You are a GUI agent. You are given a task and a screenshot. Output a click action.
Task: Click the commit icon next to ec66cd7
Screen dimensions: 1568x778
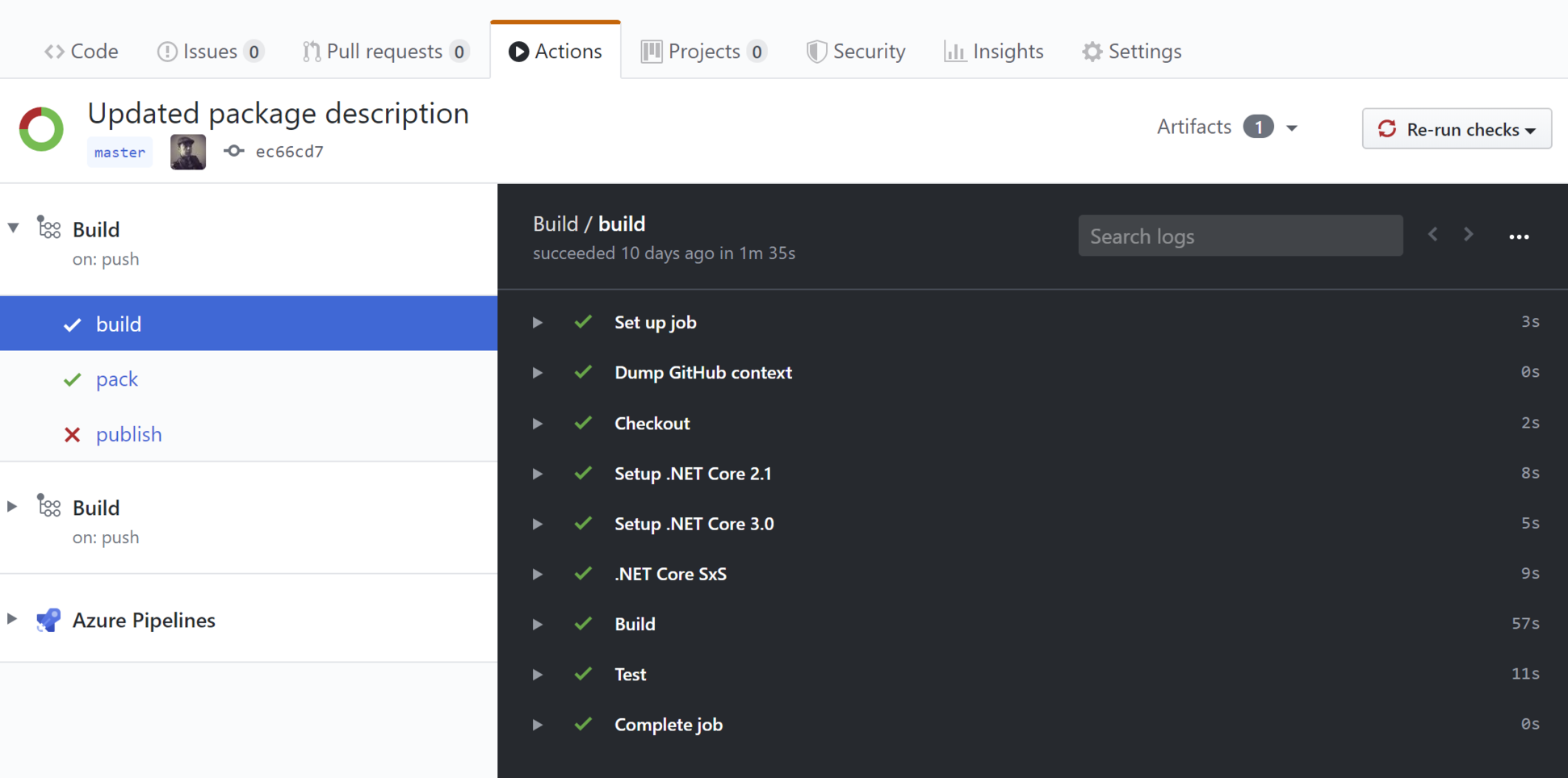(233, 151)
